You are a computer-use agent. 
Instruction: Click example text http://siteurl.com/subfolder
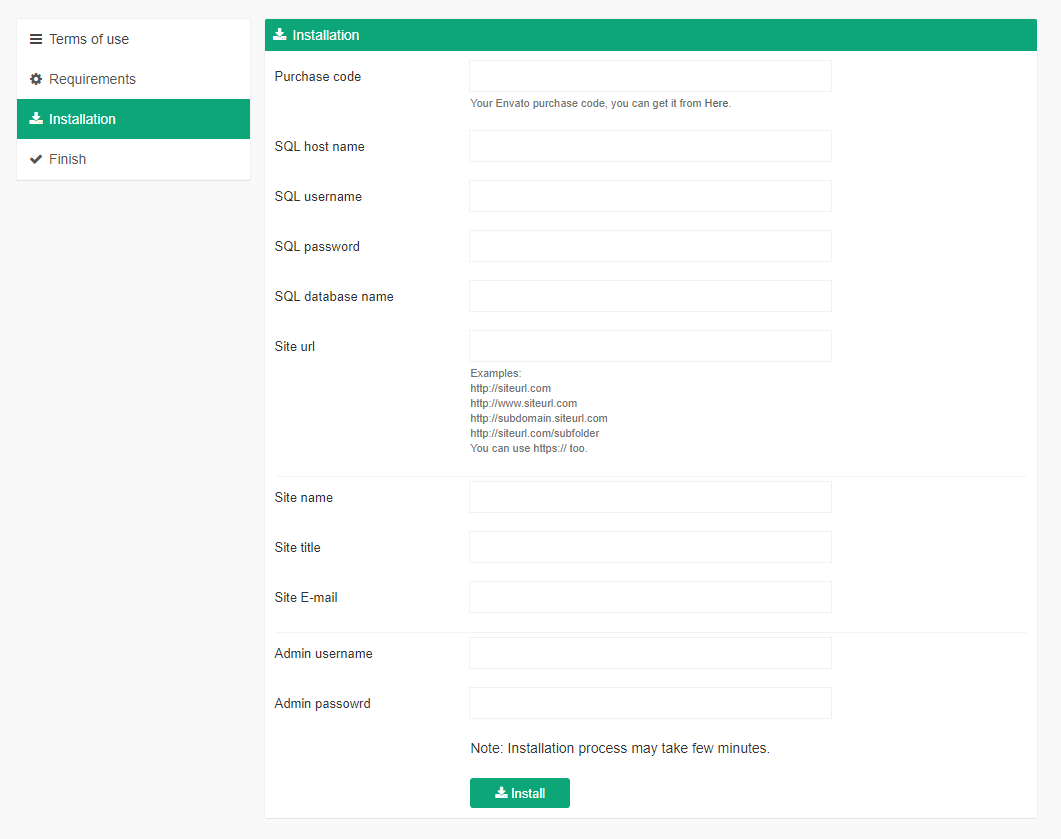pyautogui.click(x=535, y=433)
